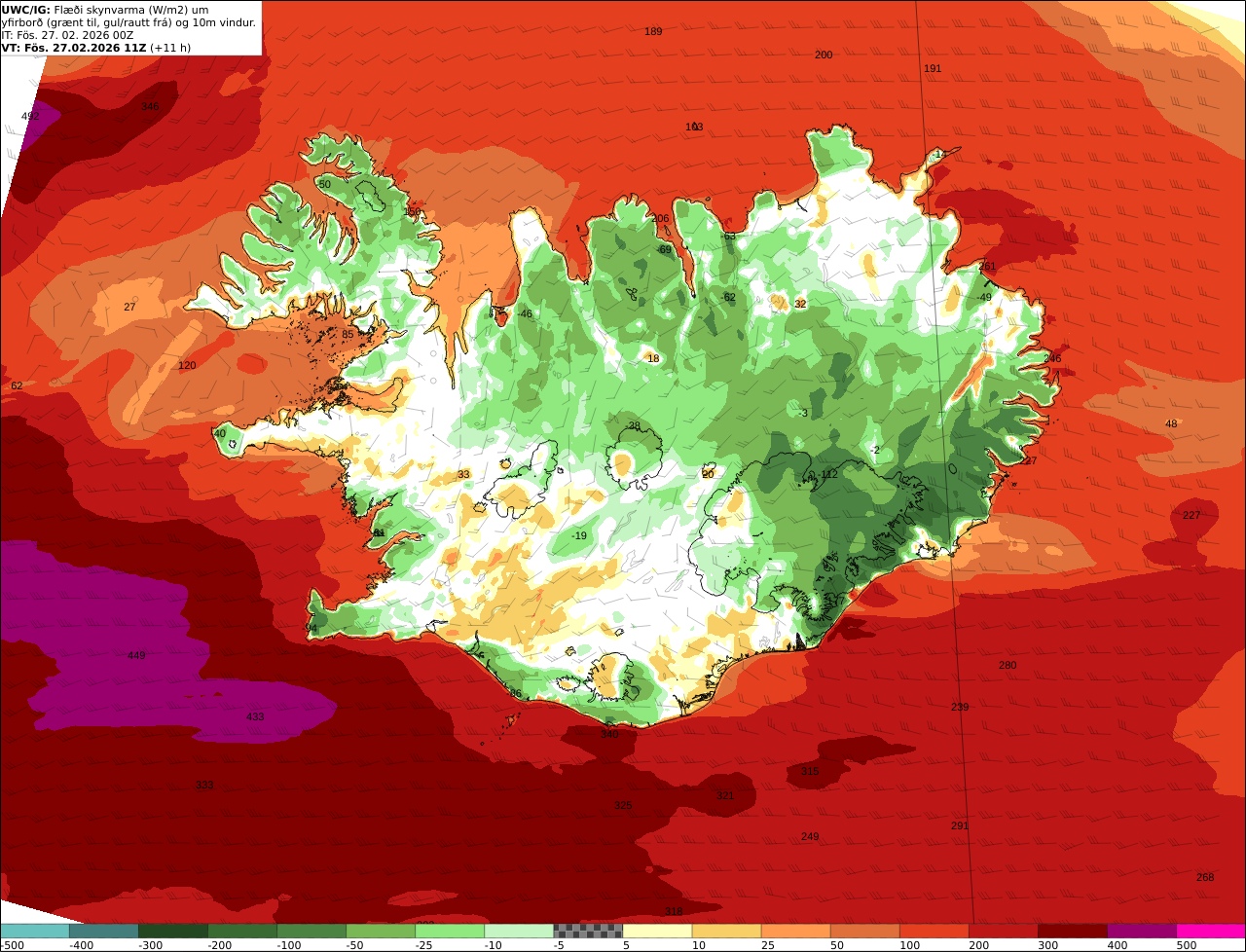Click the map value -19 in southern highlands
This screenshot has height=952, width=1246.
click(579, 535)
